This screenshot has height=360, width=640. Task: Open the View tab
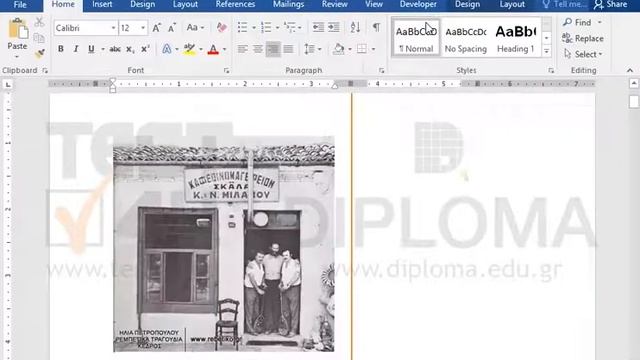tap(374, 5)
